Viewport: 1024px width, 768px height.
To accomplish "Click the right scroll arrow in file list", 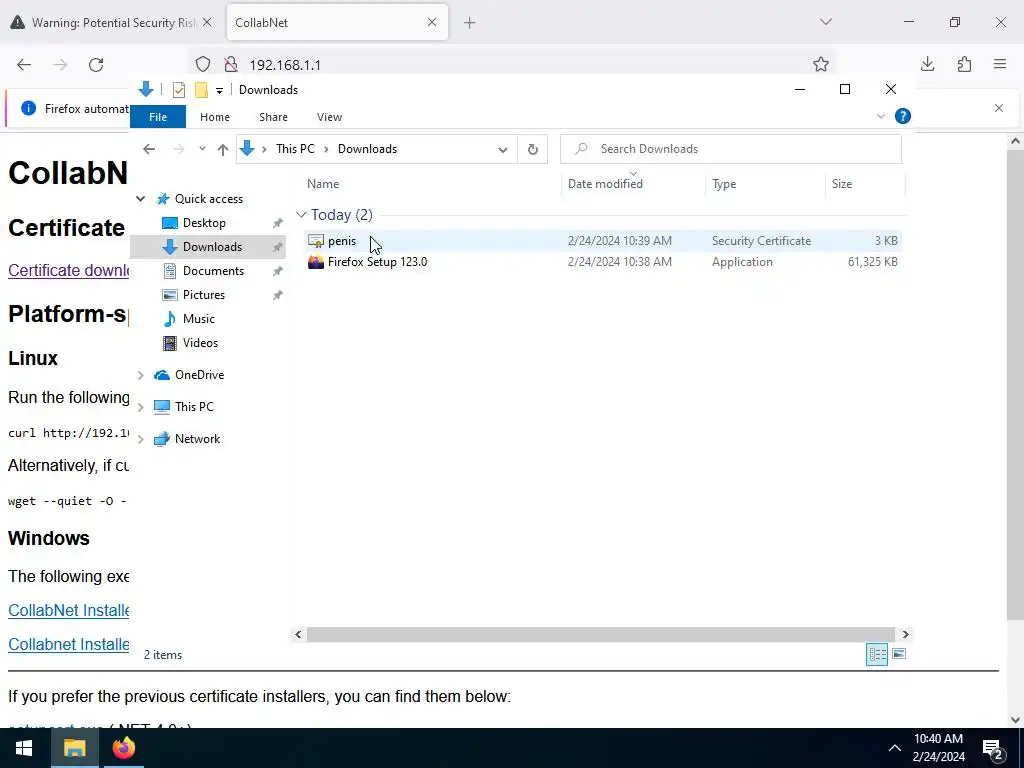I will pyautogui.click(x=905, y=634).
